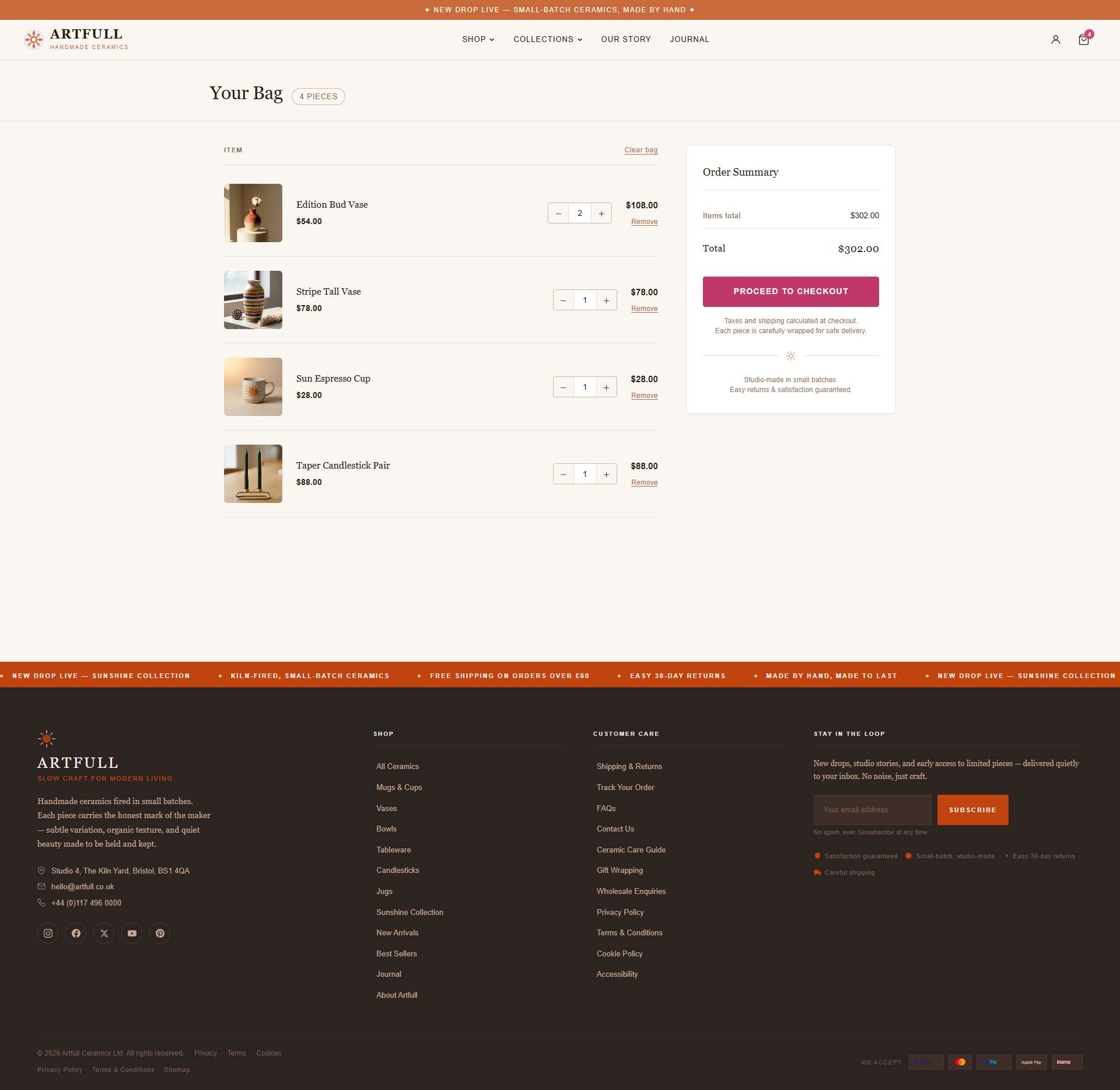Decrease Taper Candlestick Pair quantity
This screenshot has height=1090, width=1120.
pyautogui.click(x=563, y=474)
